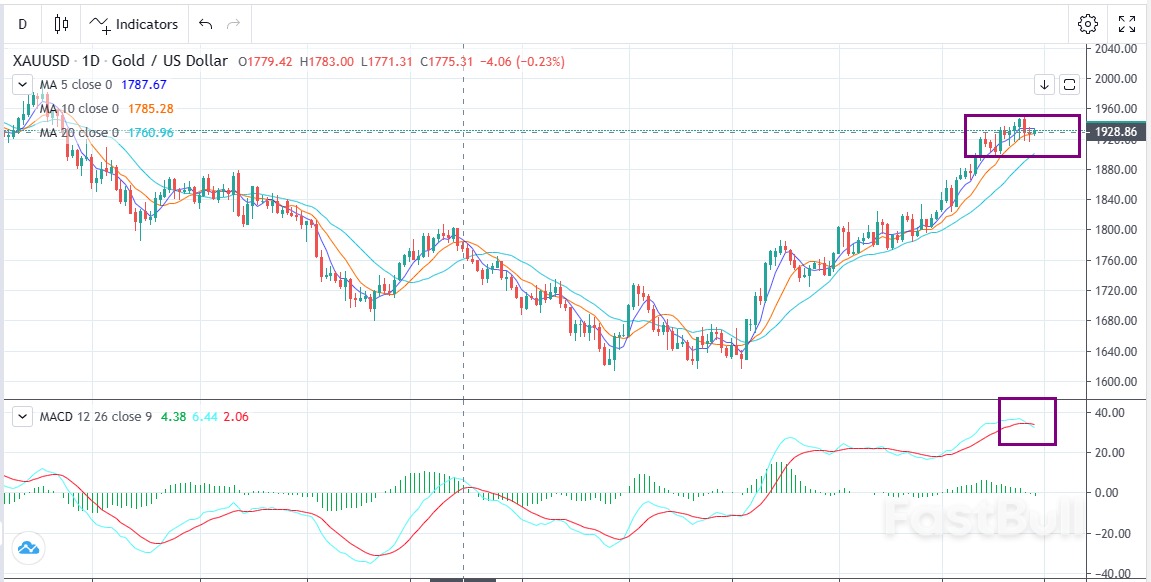
Task: Expand the moving averages legend chevron
Action: [x=22, y=84]
